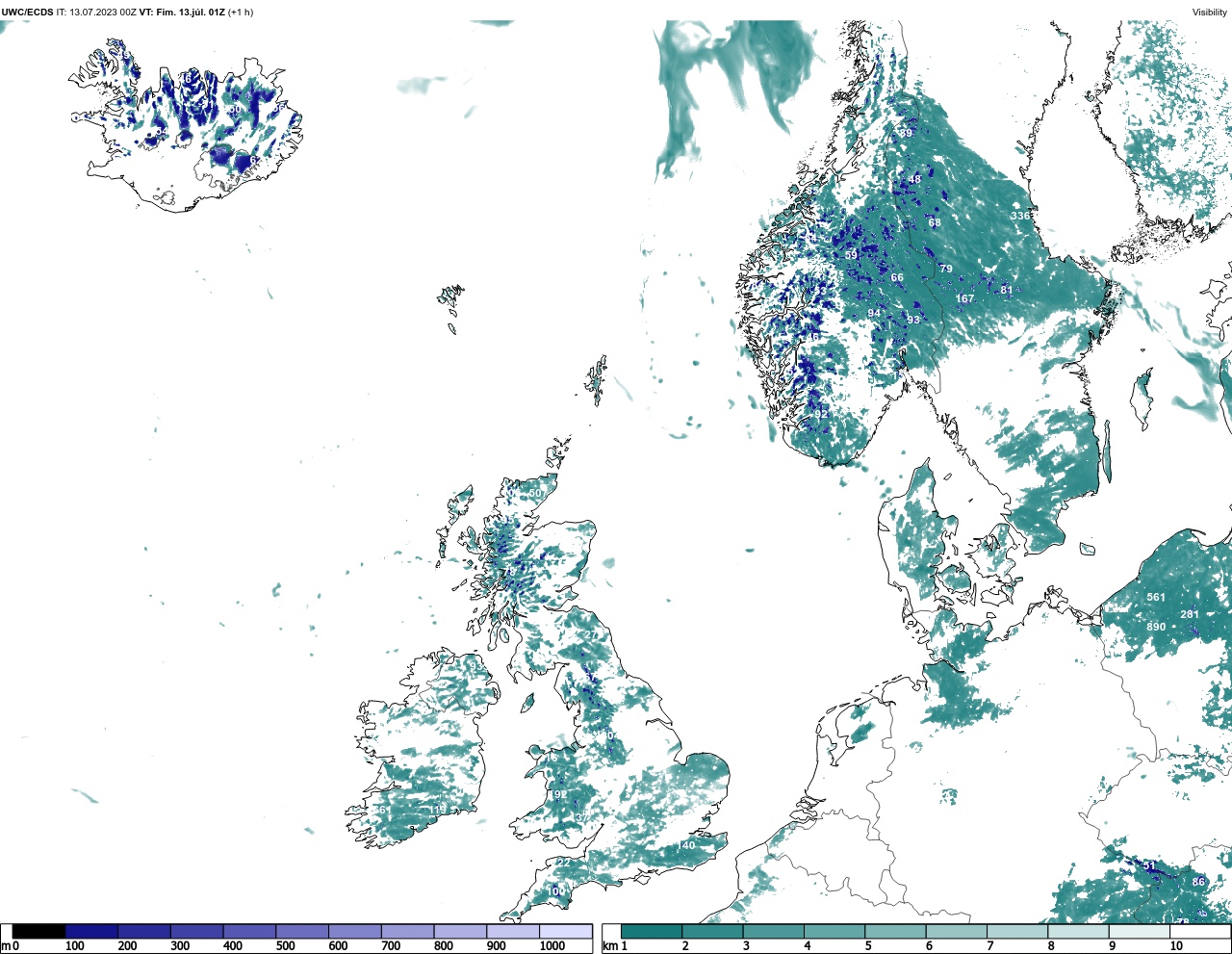The height and width of the screenshot is (954, 1232).
Task: Select the 500–600 m legend color segment
Action: pos(302,932)
